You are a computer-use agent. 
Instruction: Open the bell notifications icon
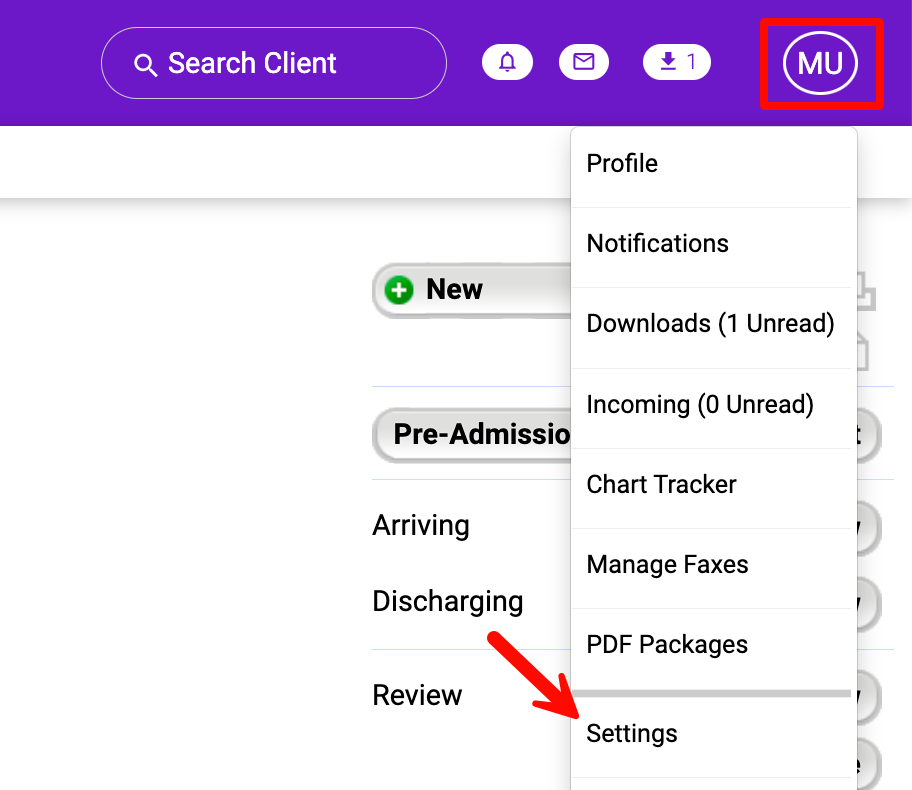[x=507, y=61]
